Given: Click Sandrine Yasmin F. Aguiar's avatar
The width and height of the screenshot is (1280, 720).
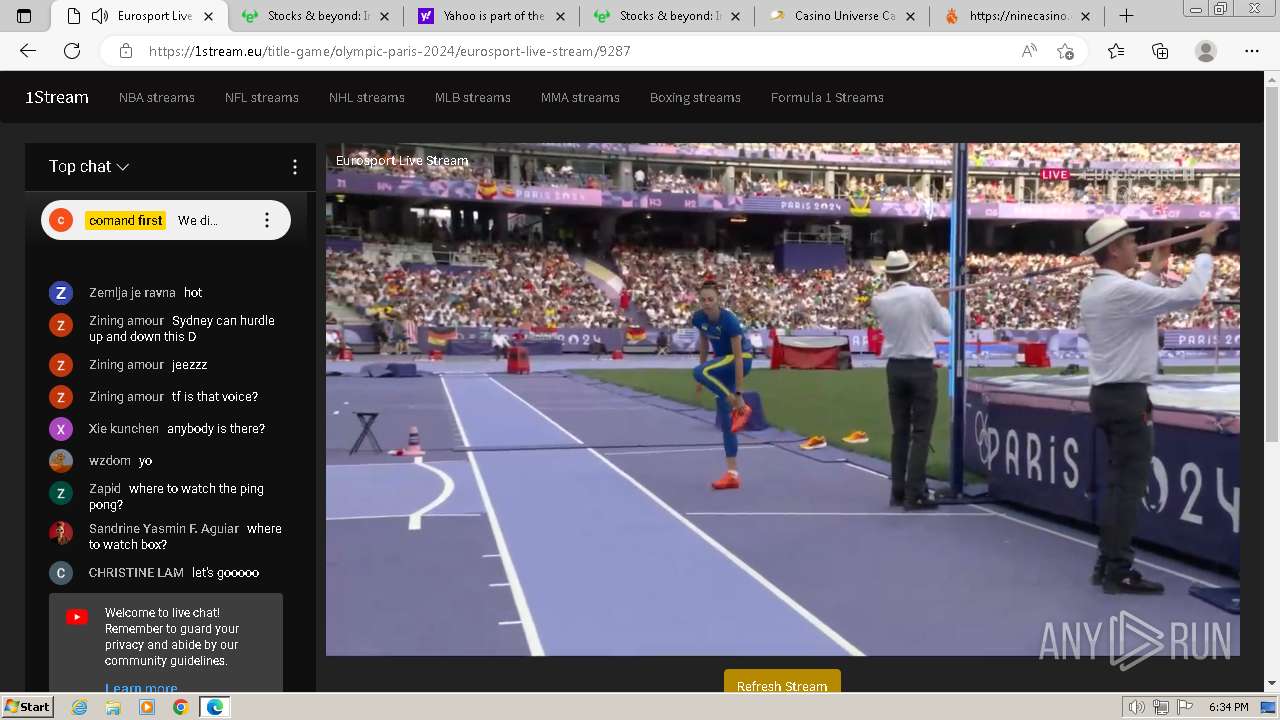Looking at the screenshot, I should click(61, 533).
